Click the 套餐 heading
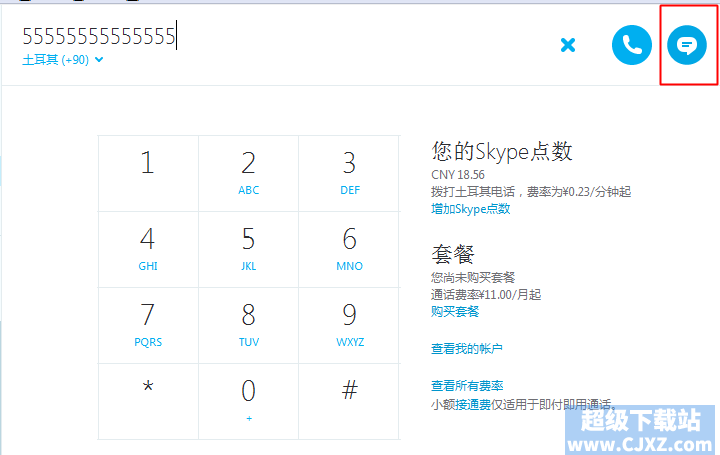The height and width of the screenshot is (455, 720). (x=453, y=254)
